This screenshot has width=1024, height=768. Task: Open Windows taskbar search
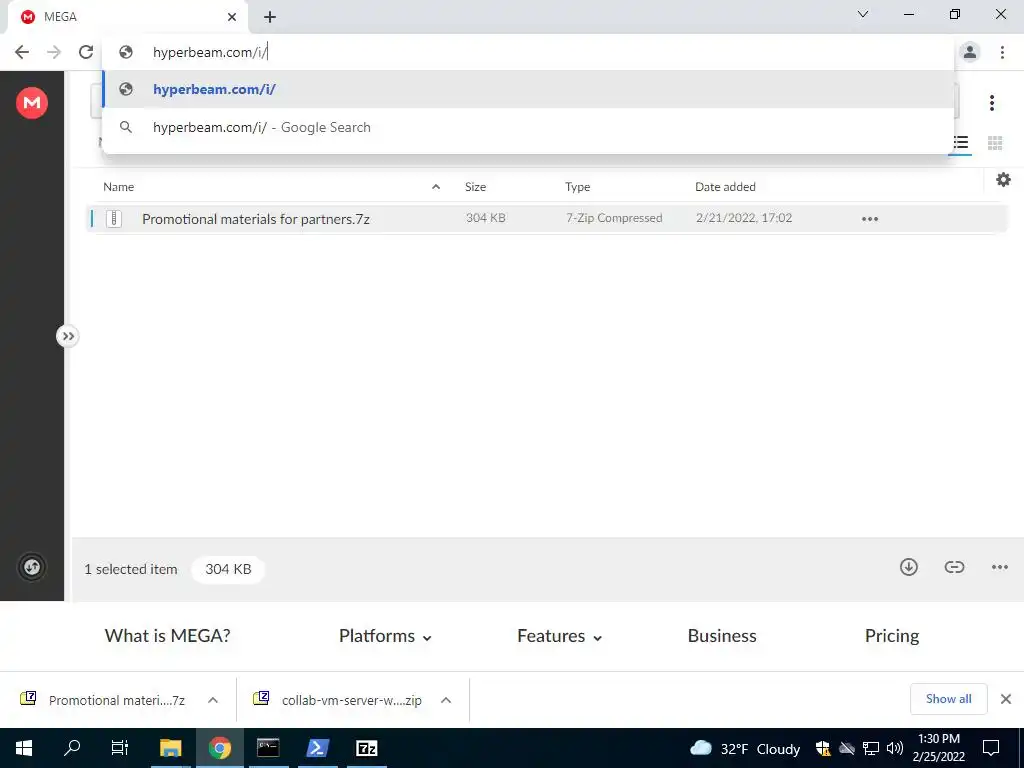[x=72, y=748]
